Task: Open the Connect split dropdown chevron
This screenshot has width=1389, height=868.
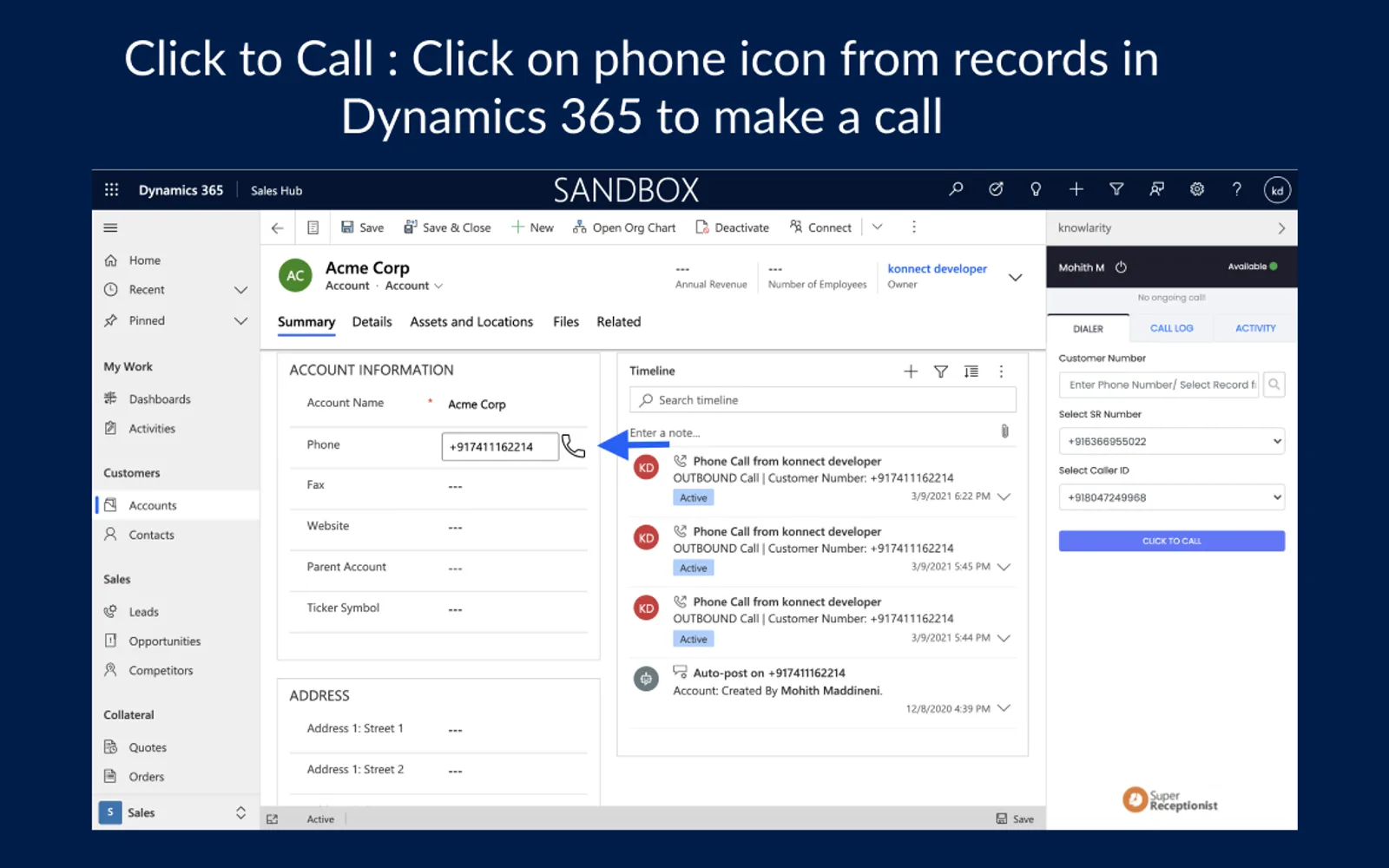Action: pos(878,227)
